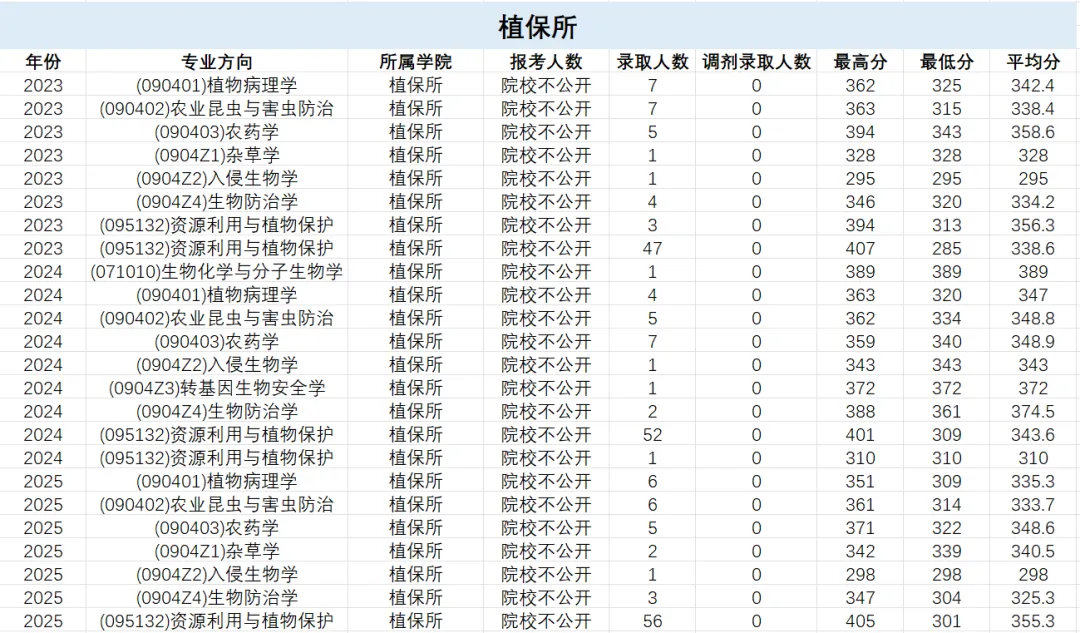Select average score cell 355.3
1080x633 pixels.
tap(1033, 621)
